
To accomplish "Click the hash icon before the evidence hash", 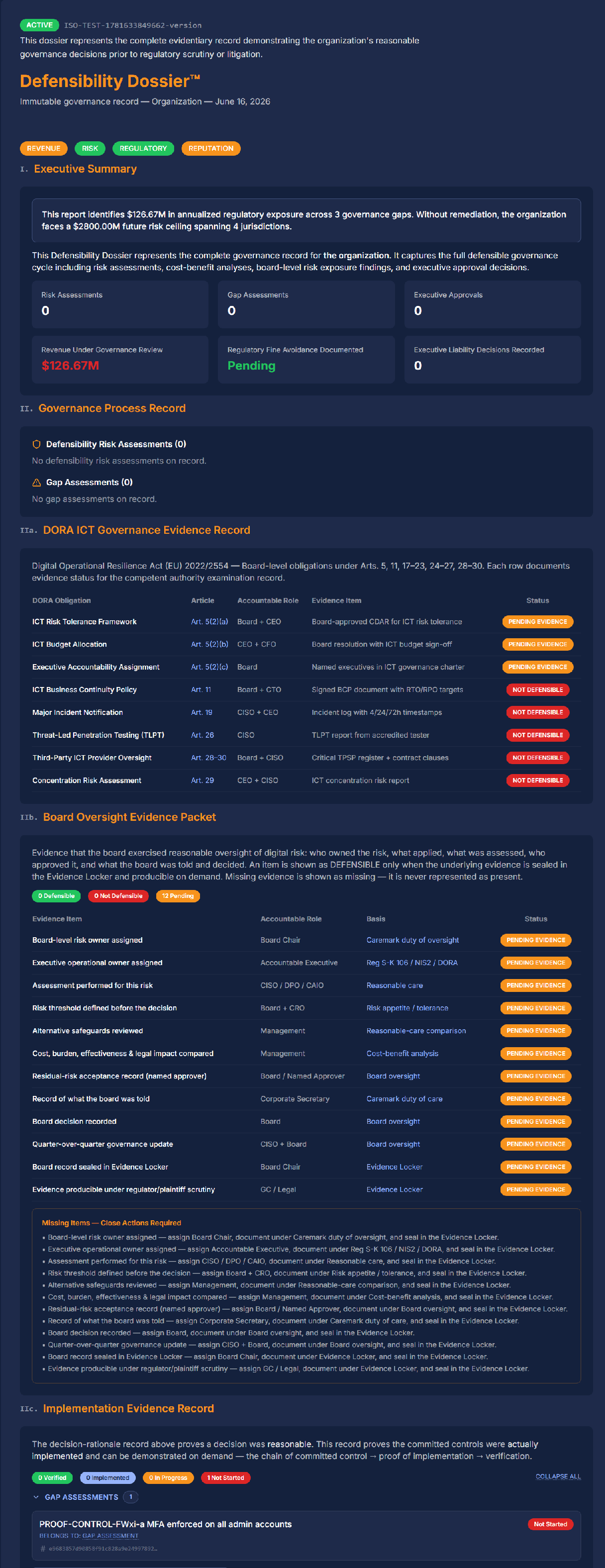I will pos(43,1549).
